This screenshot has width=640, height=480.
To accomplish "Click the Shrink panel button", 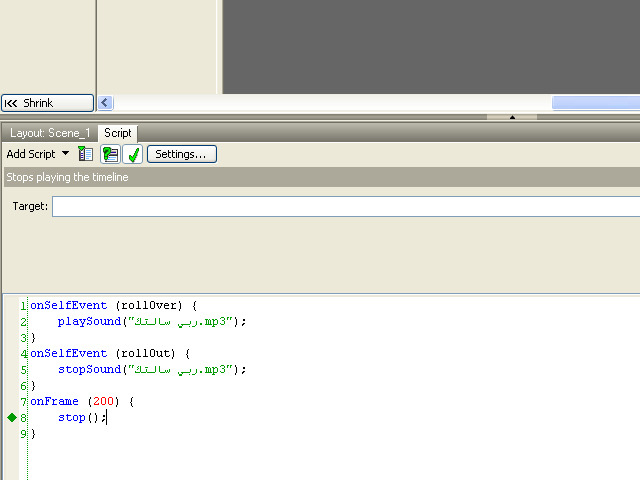I will pos(47,103).
